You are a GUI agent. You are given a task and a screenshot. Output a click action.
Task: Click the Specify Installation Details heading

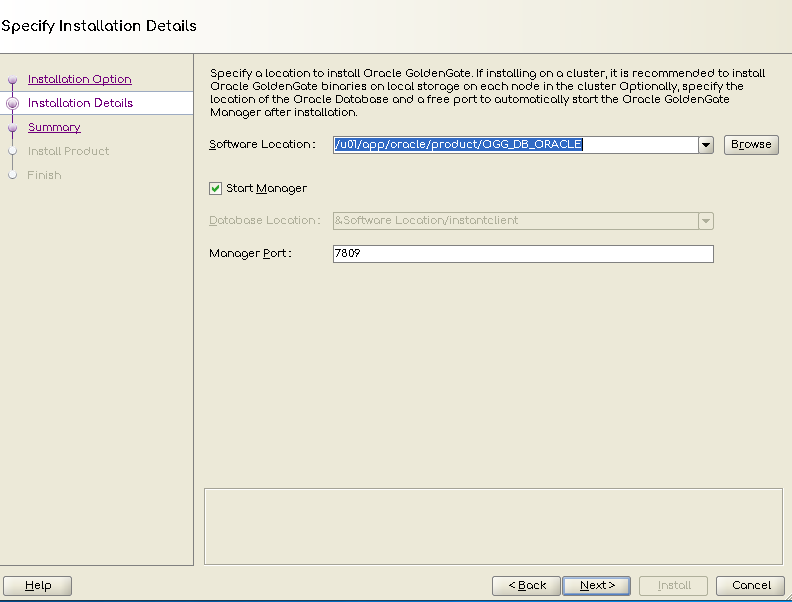(x=99, y=26)
